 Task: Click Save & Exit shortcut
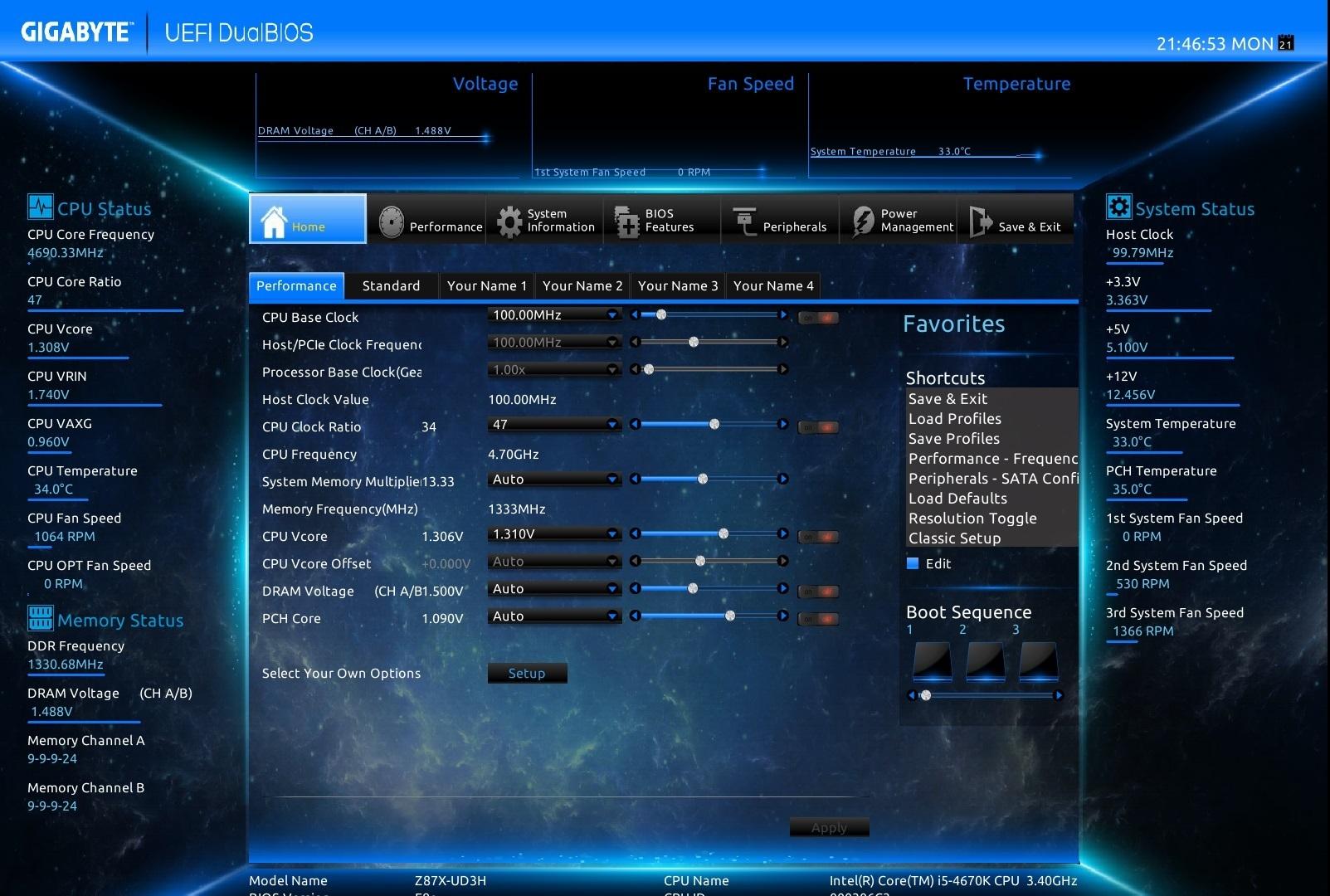(948, 398)
